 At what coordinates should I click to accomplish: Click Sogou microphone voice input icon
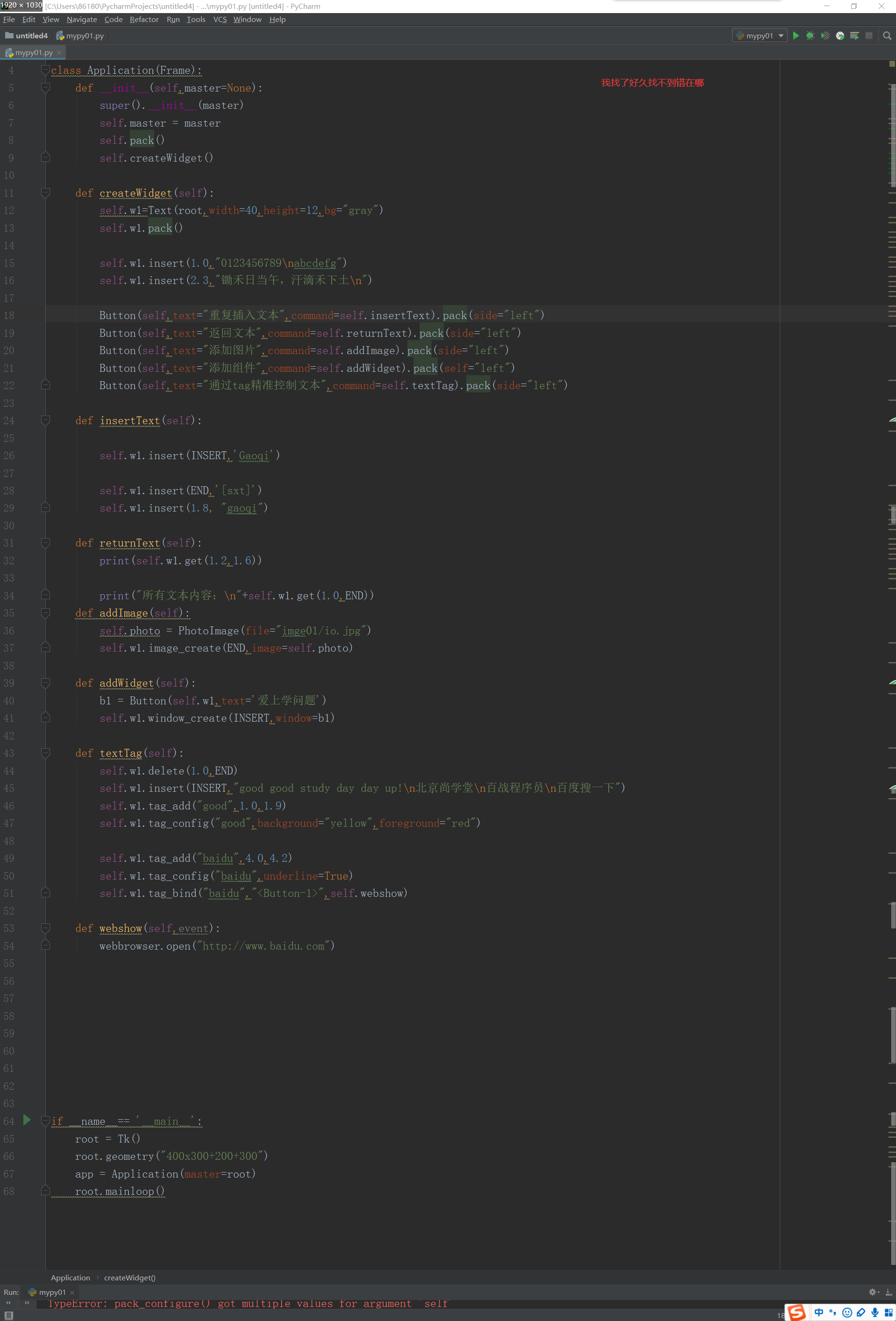pyautogui.click(x=875, y=1313)
